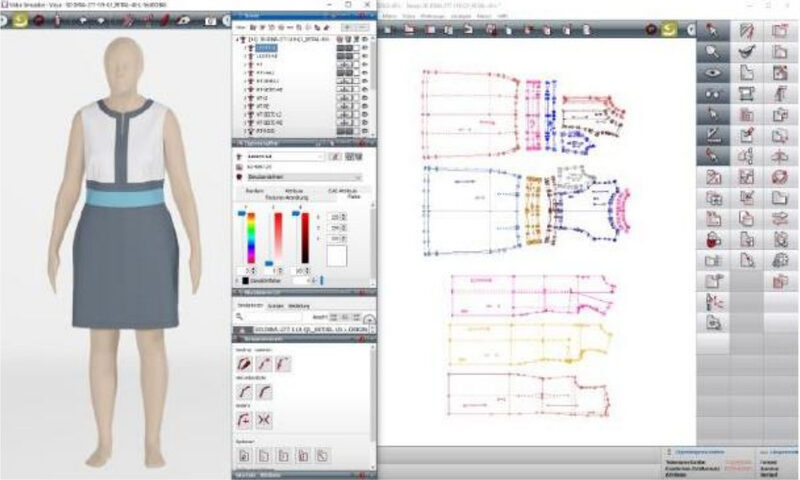Select highlighted pattern piece in scene tree

tap(267, 48)
